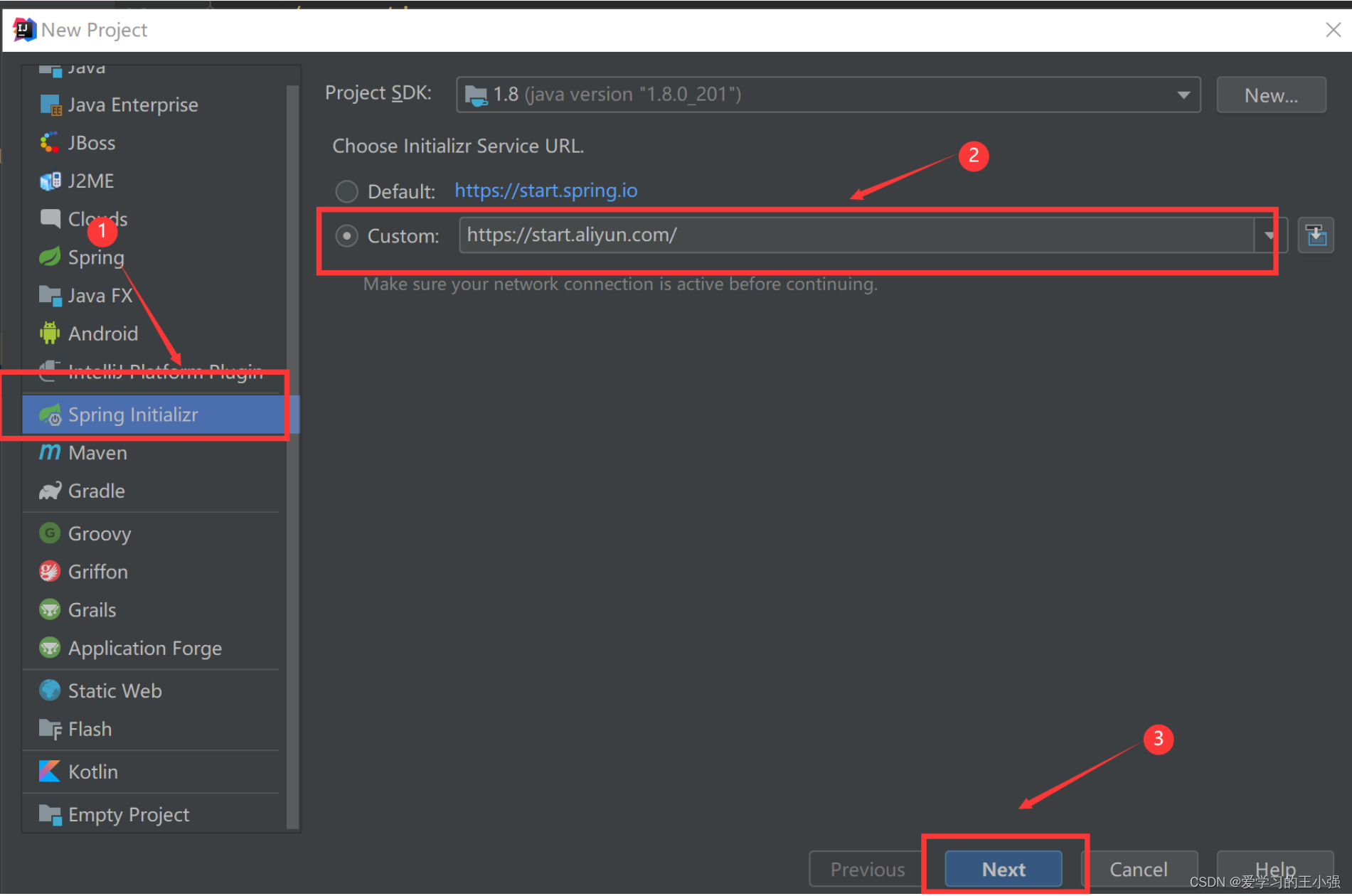Click the Kotlin K icon

pos(50,772)
